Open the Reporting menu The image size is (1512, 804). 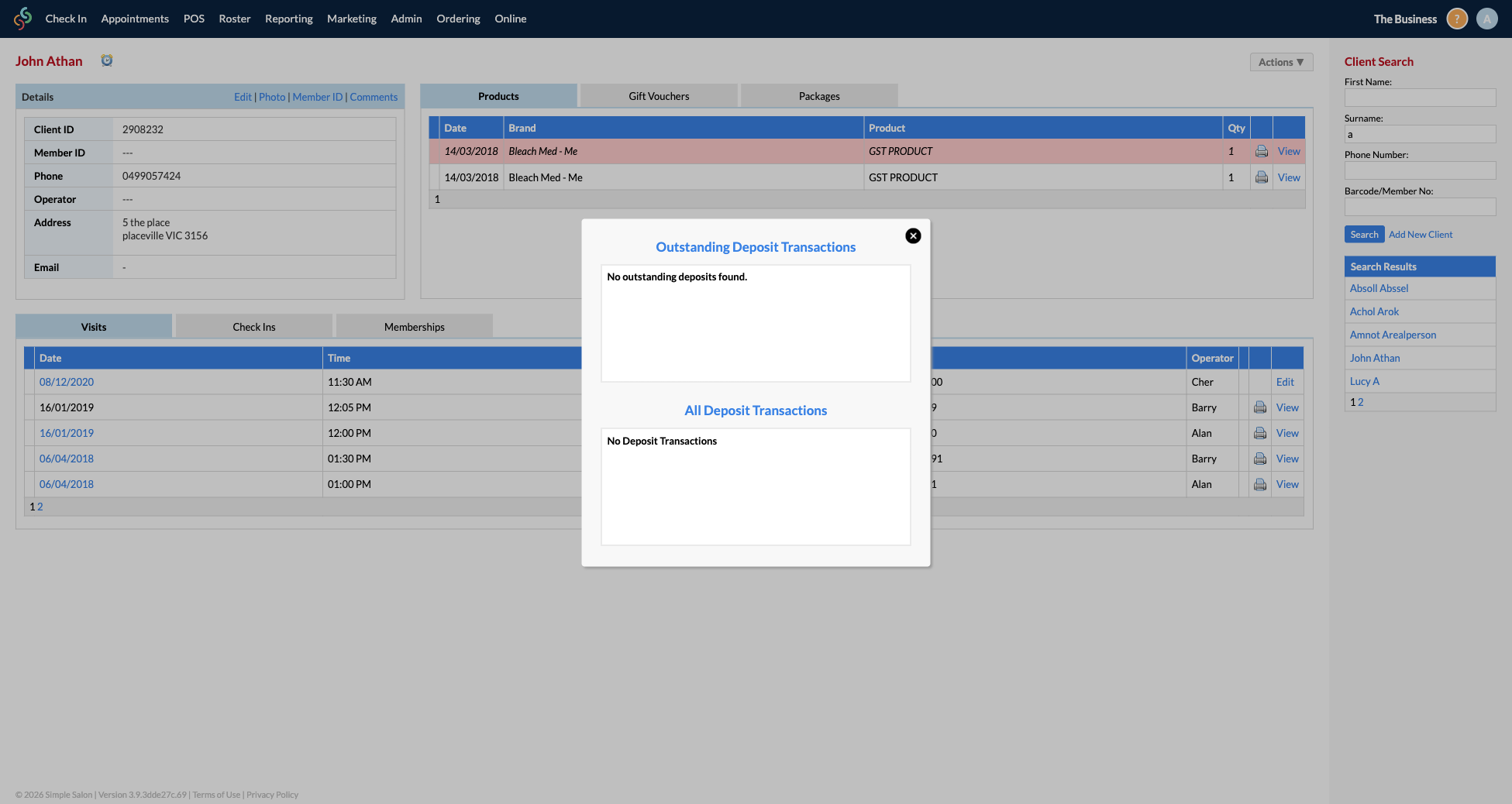pos(288,18)
